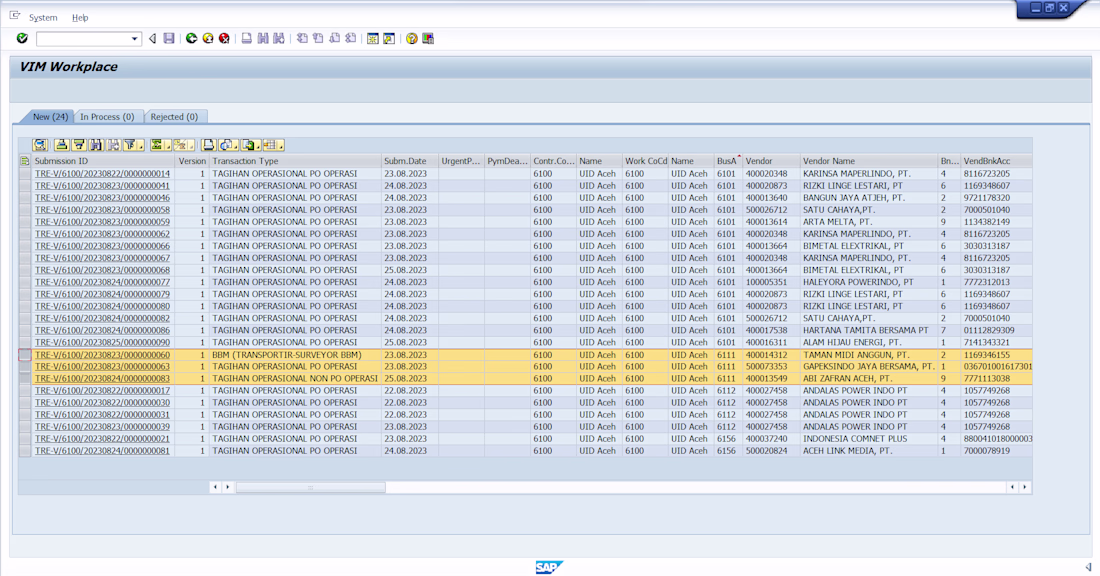
Task: Click the Export icon in grid toolbar
Action: click(248, 145)
